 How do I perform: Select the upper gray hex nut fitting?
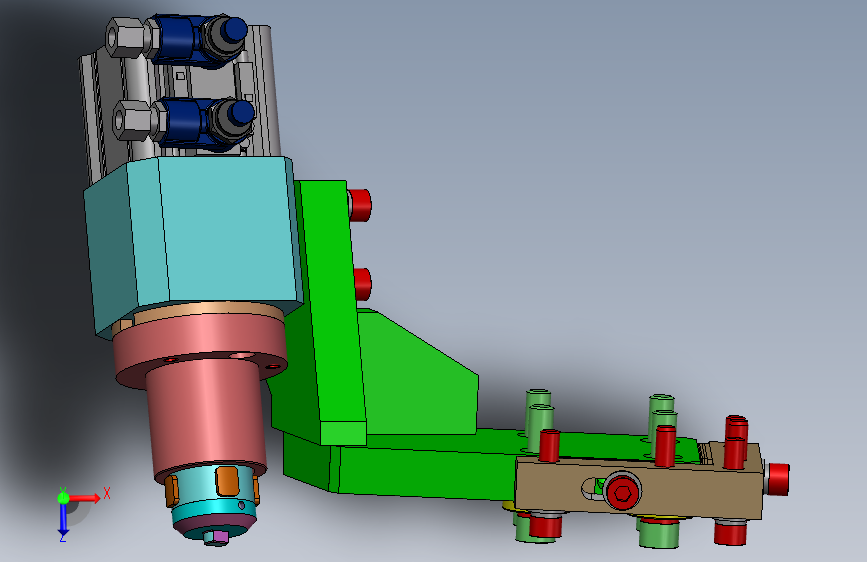point(126,37)
